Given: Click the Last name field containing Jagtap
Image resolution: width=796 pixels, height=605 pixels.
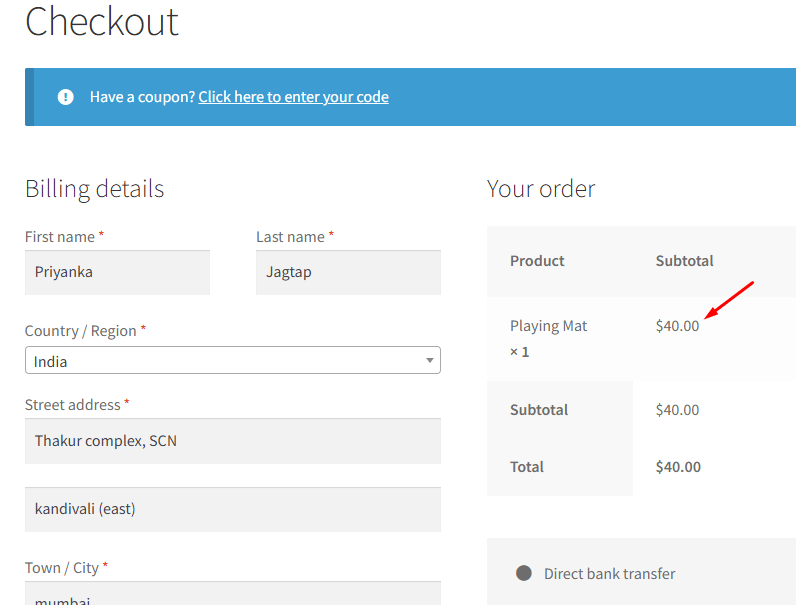Looking at the screenshot, I should click(x=348, y=272).
